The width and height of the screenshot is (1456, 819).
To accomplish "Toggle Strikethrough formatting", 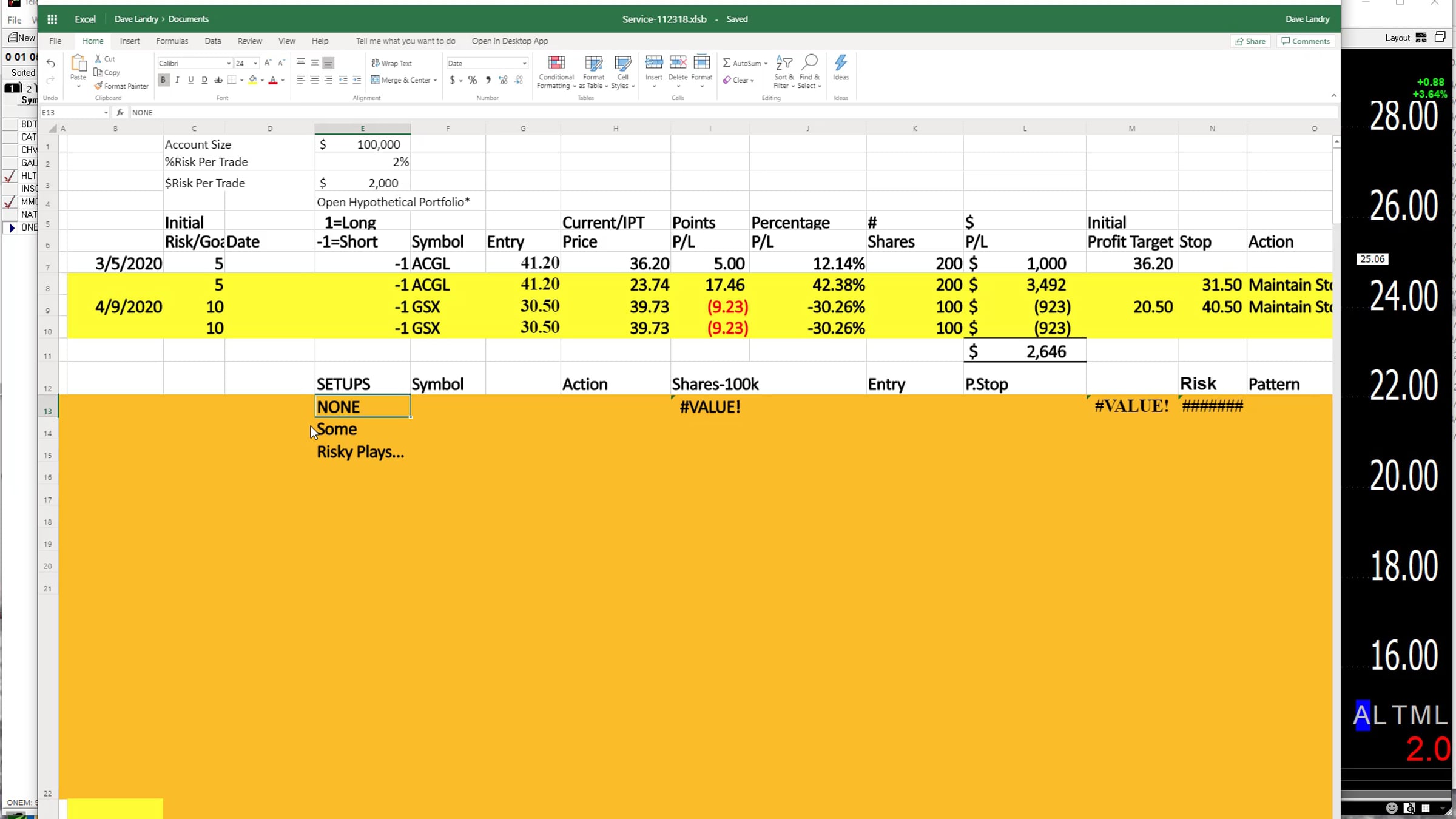I will pyautogui.click(x=218, y=80).
